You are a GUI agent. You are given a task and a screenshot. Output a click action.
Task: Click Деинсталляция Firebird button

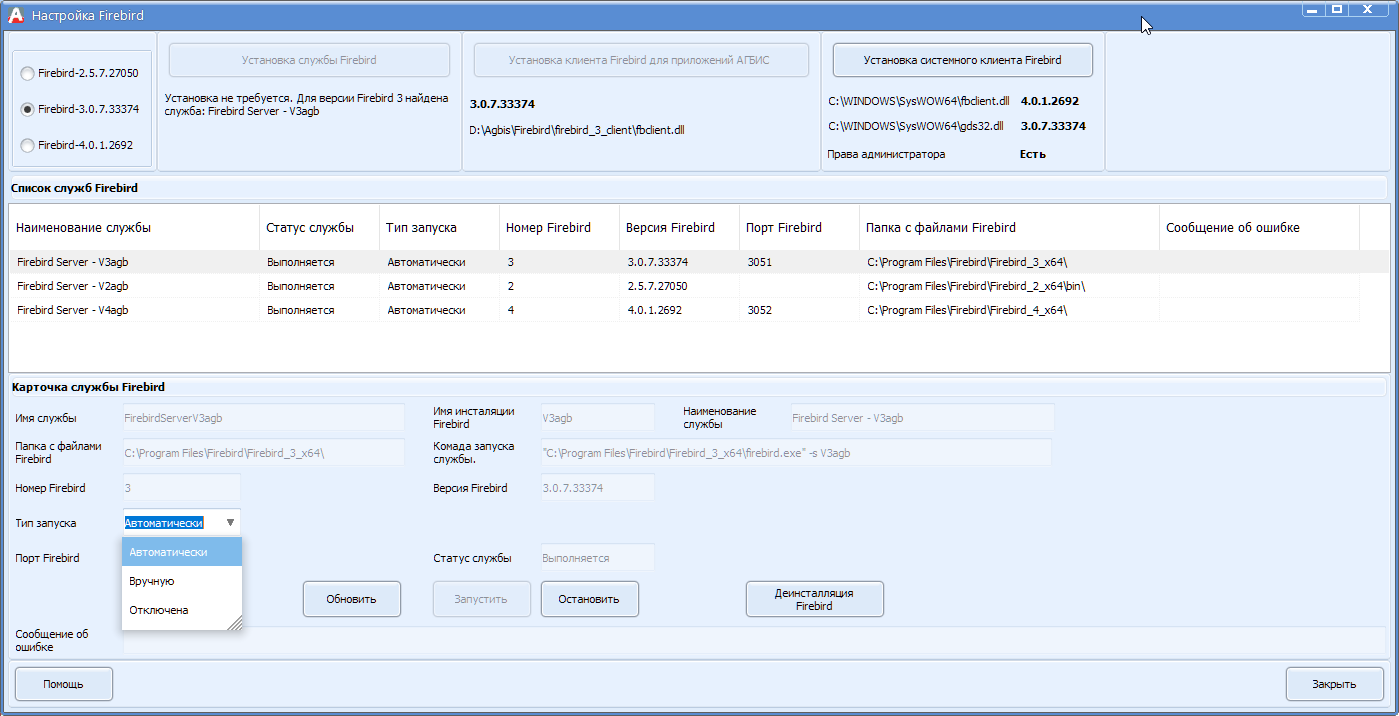(815, 599)
